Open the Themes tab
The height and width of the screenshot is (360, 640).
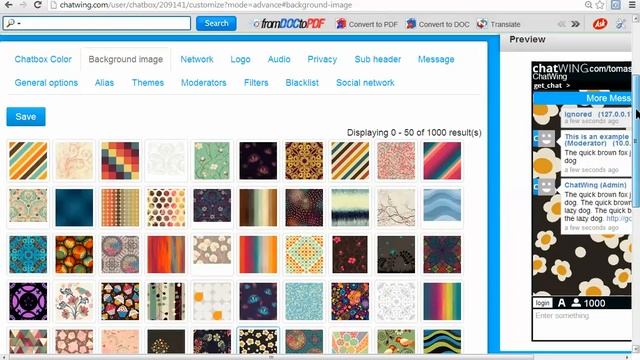148,82
